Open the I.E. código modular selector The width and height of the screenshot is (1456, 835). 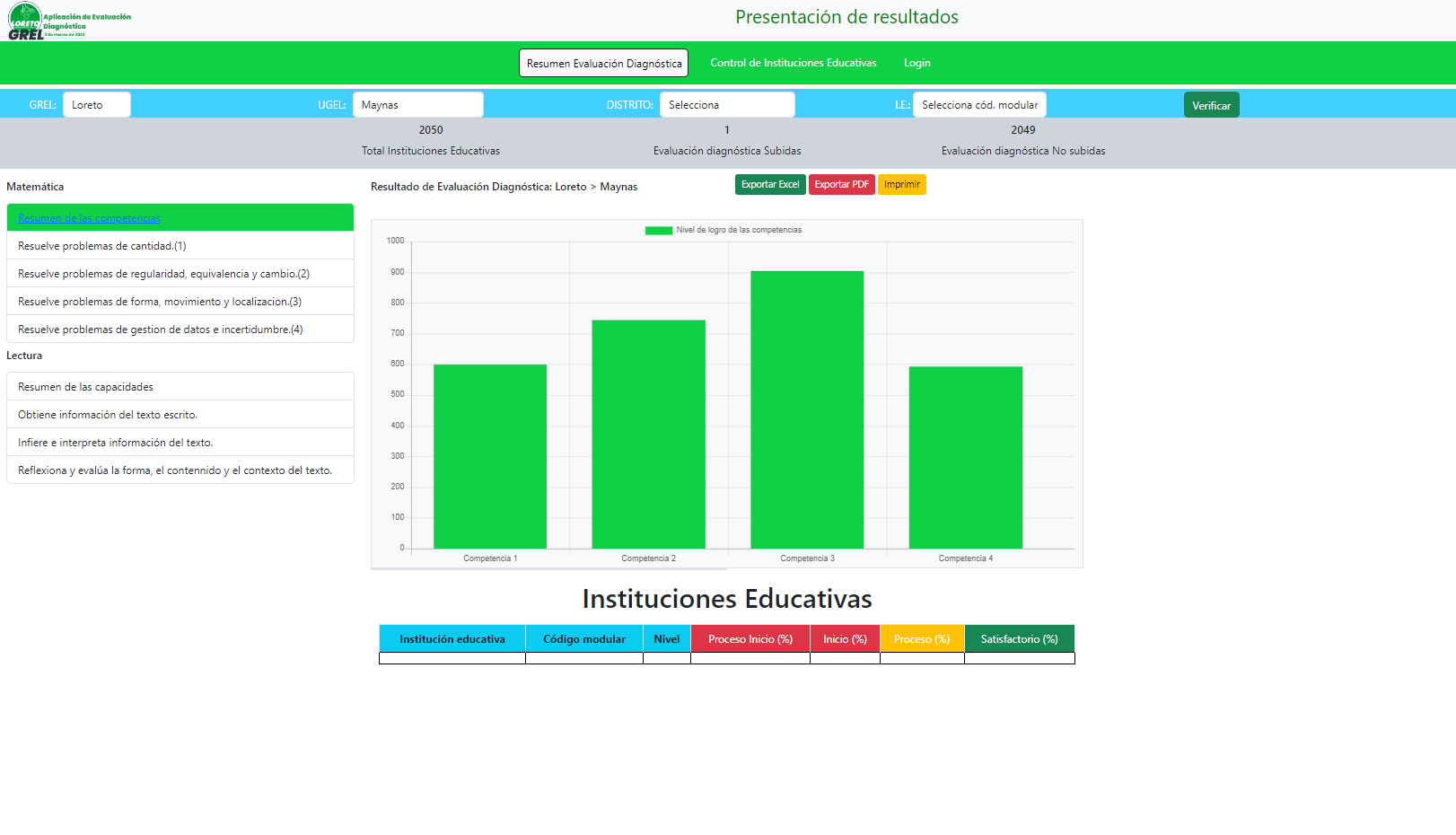(x=978, y=105)
